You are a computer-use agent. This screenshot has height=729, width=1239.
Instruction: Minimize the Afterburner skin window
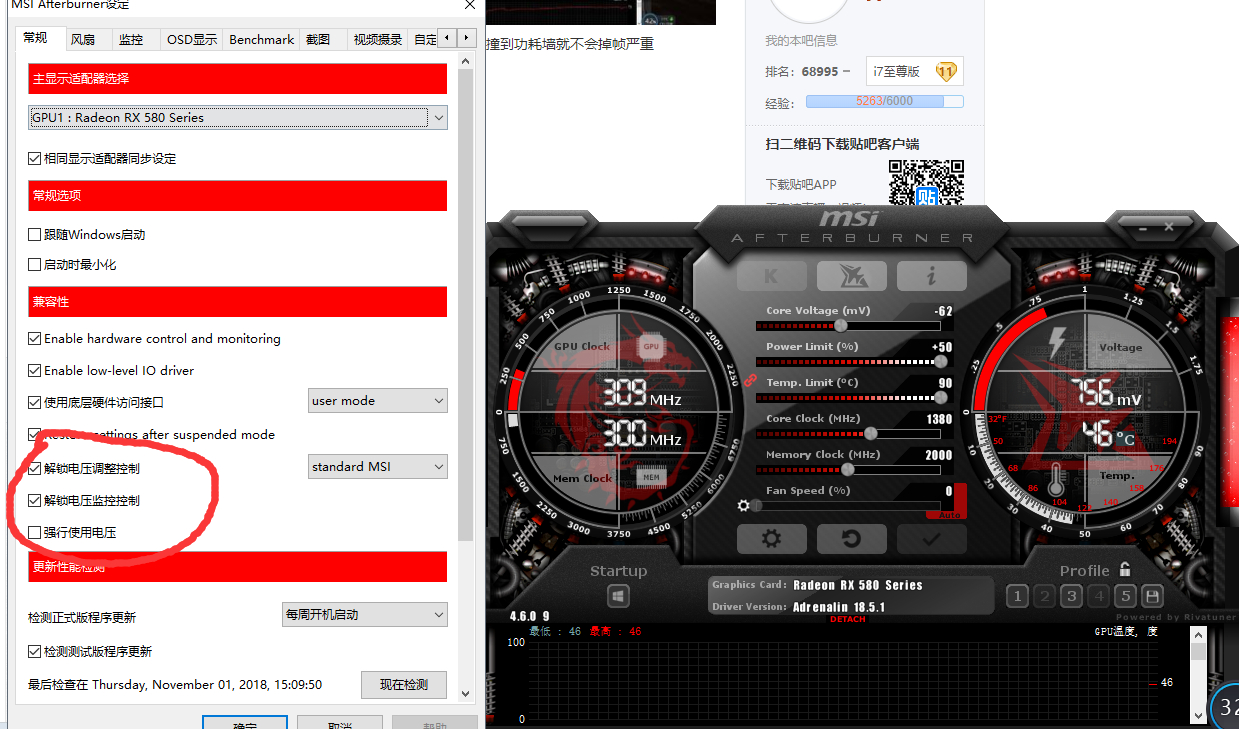click(1143, 228)
